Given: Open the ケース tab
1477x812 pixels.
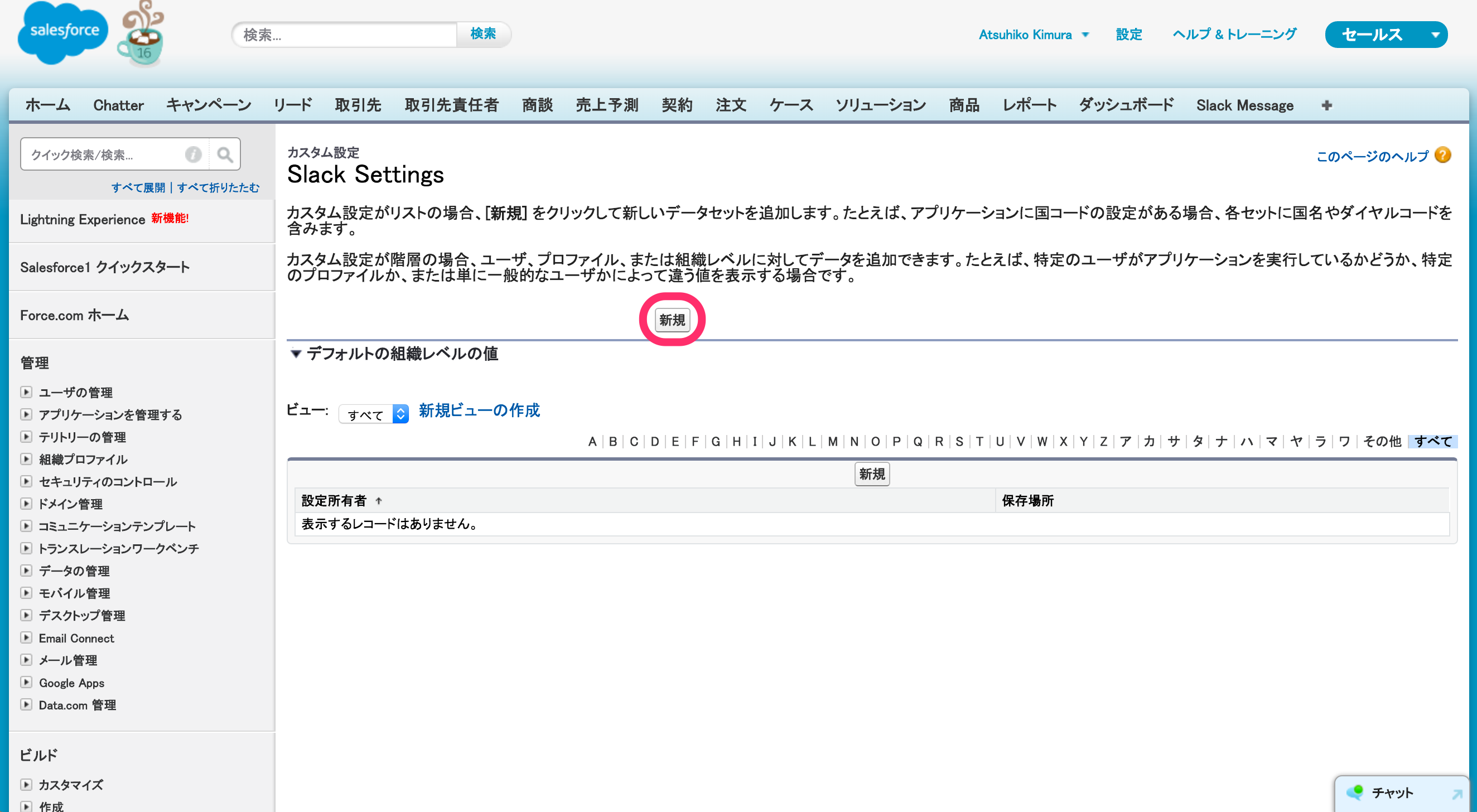Looking at the screenshot, I should pos(791,105).
